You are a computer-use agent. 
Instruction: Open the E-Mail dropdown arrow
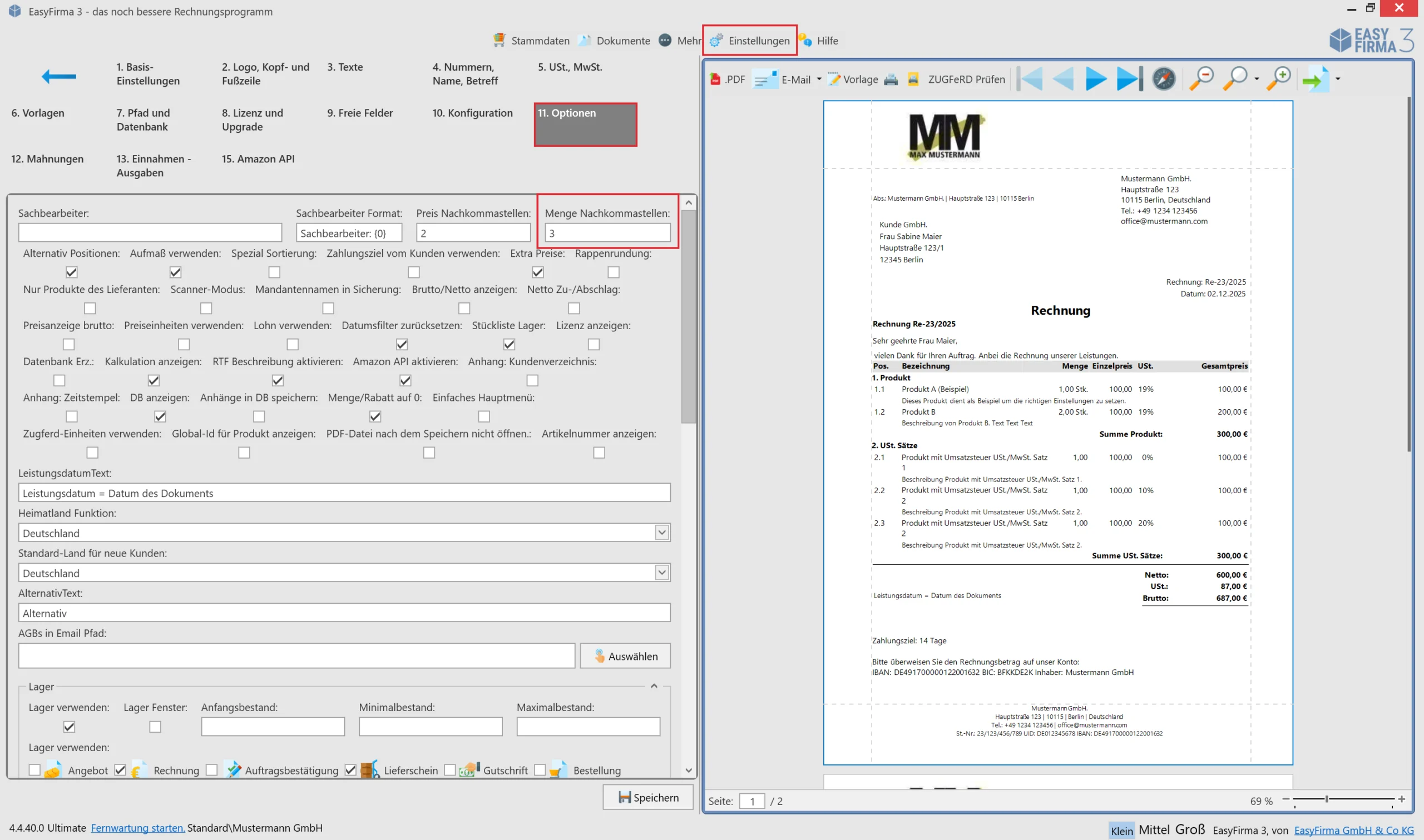[x=819, y=79]
